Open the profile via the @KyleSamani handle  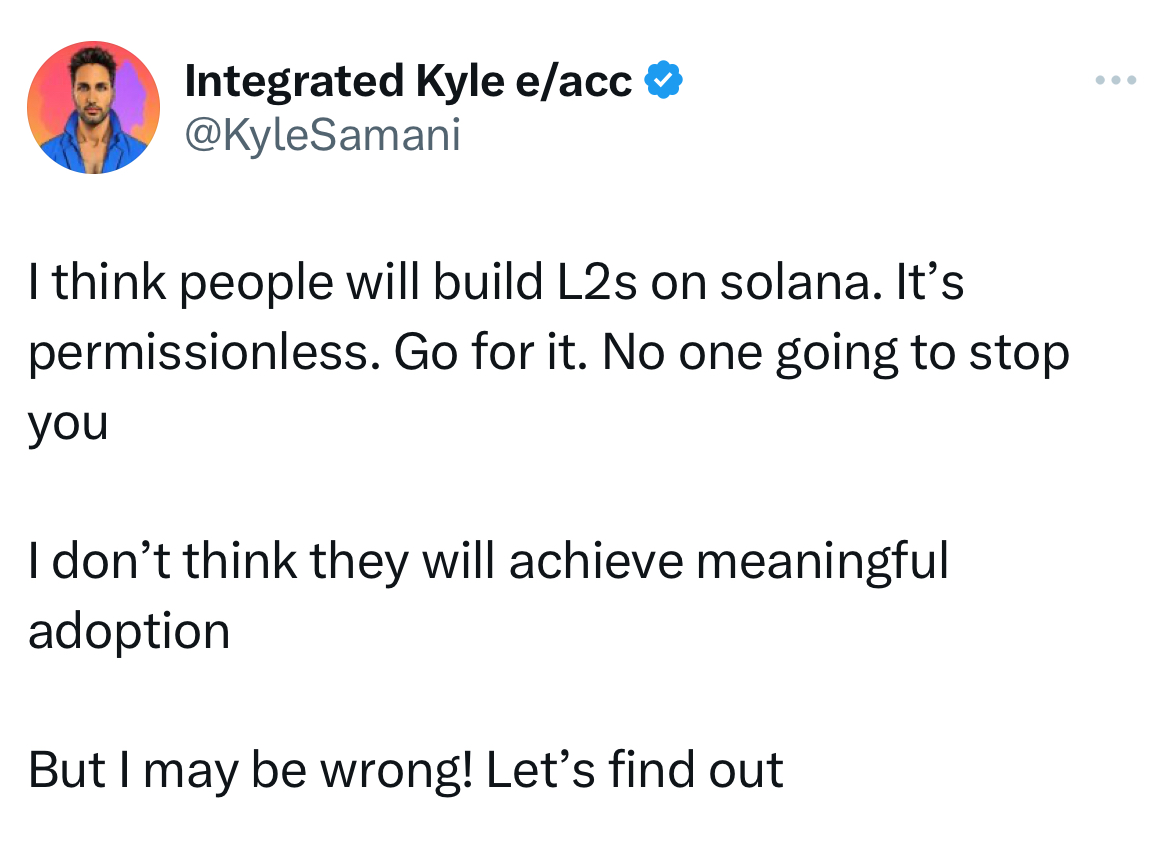point(320,137)
